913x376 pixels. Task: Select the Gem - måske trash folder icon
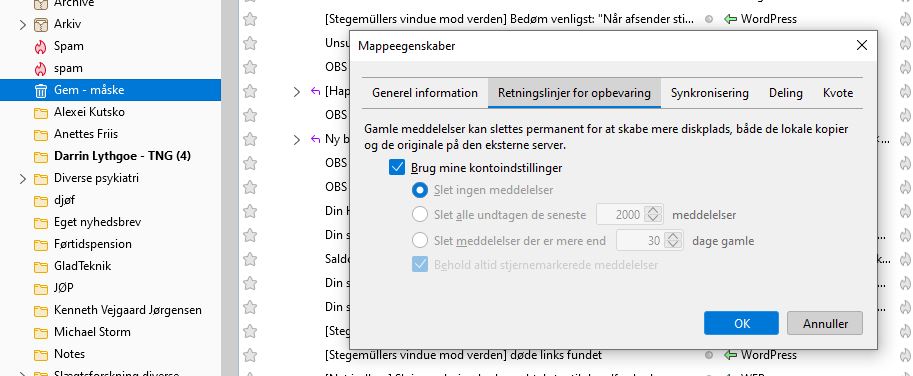40,90
